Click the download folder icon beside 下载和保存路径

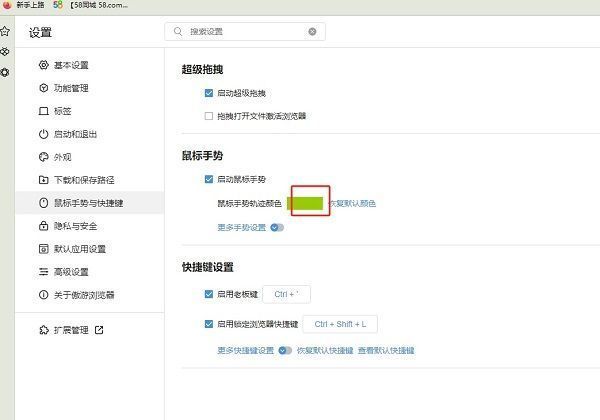[44, 180]
